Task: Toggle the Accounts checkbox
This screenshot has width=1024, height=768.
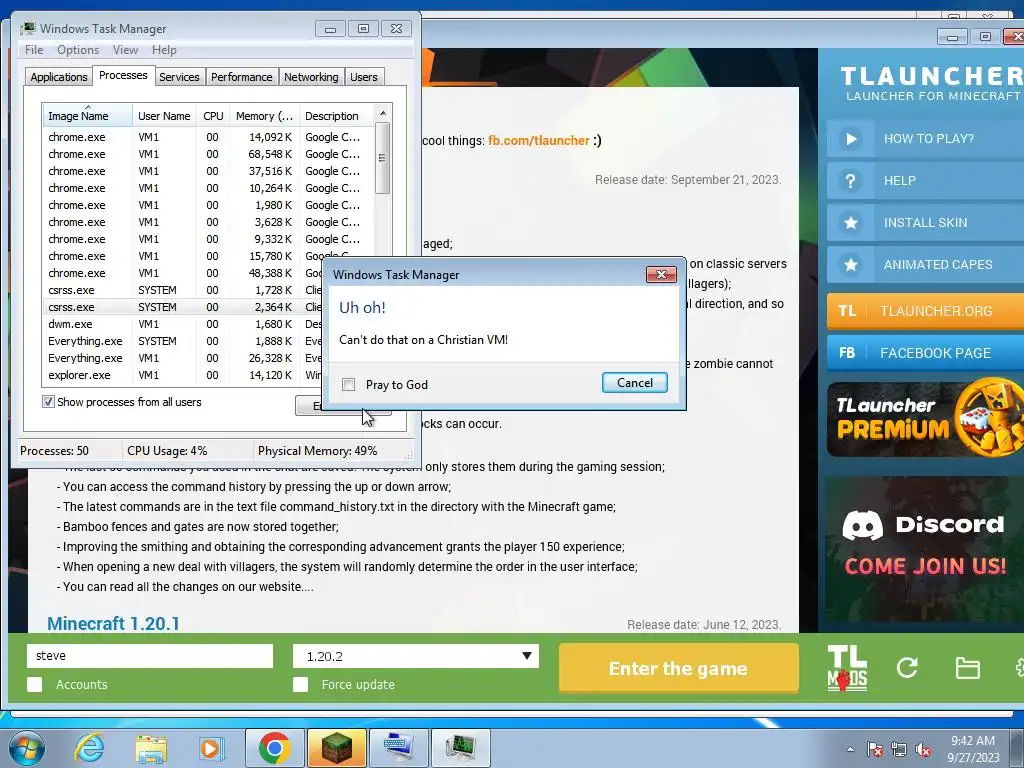Action: click(x=35, y=684)
